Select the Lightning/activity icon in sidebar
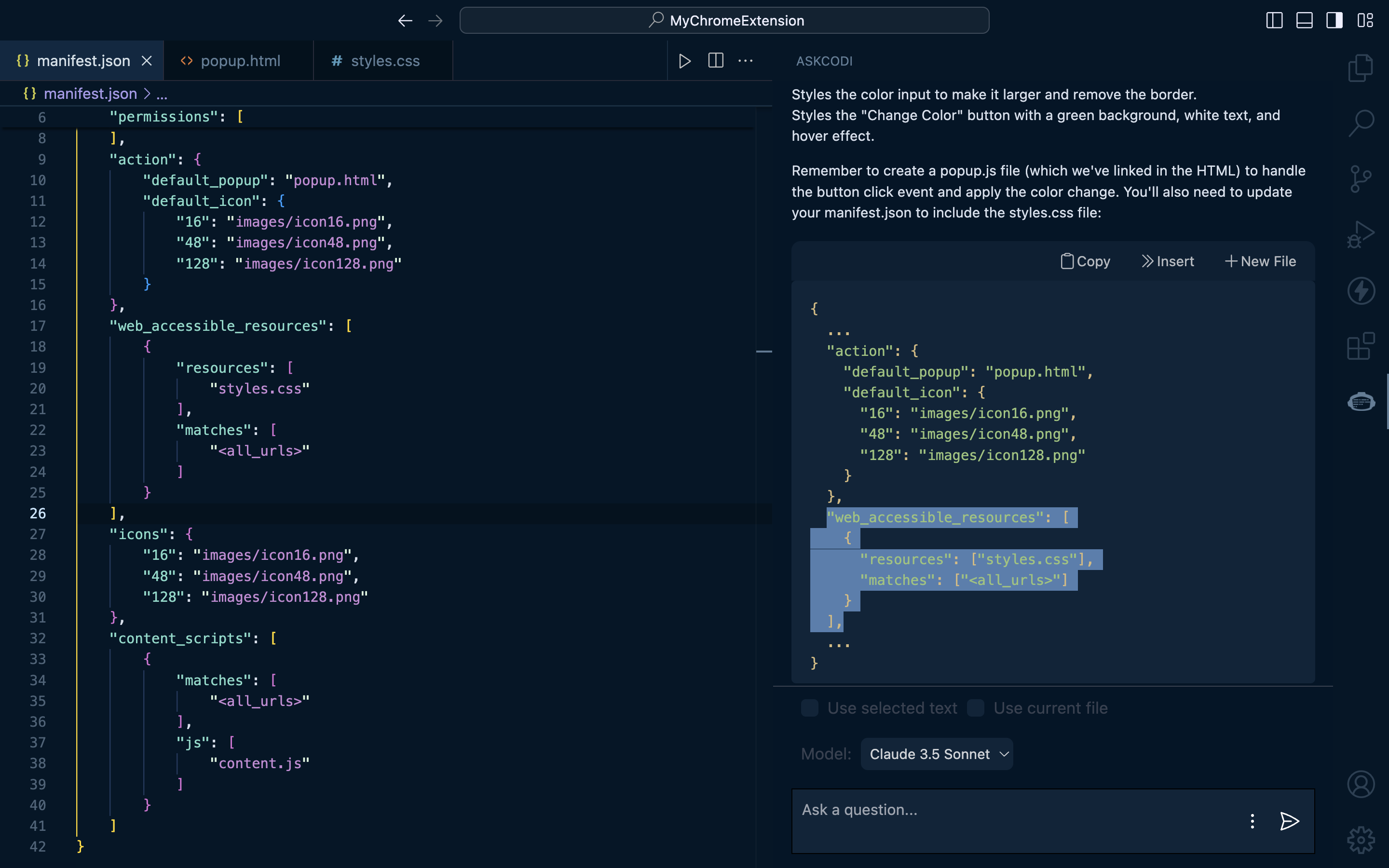This screenshot has height=868, width=1389. click(1361, 290)
